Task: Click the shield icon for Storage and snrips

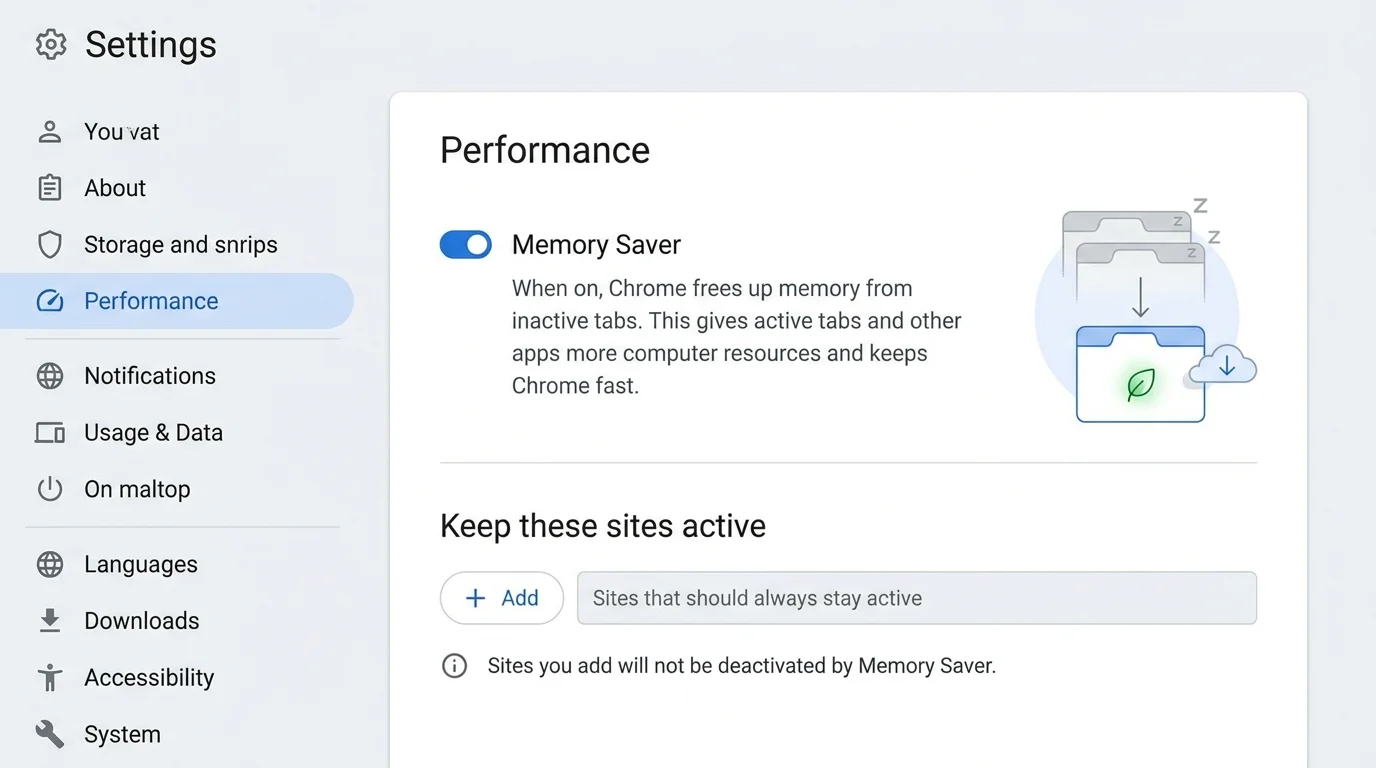Action: pos(50,245)
